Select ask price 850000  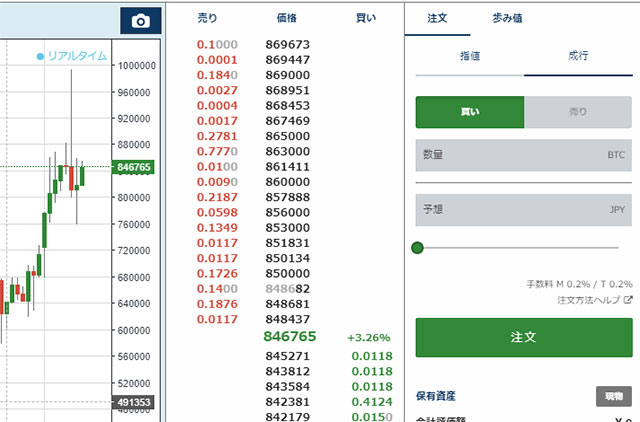287,273
